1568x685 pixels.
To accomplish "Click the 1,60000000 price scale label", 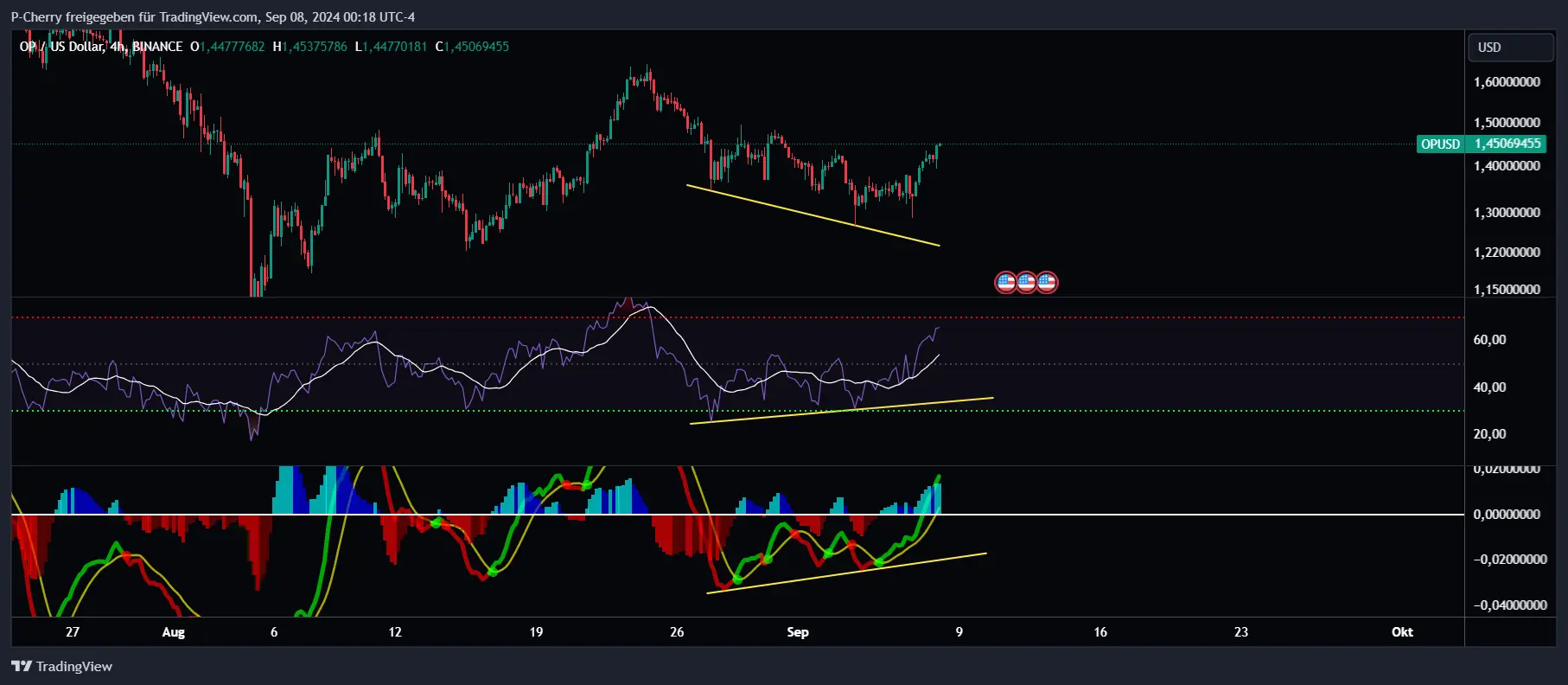I will coord(1507,82).
